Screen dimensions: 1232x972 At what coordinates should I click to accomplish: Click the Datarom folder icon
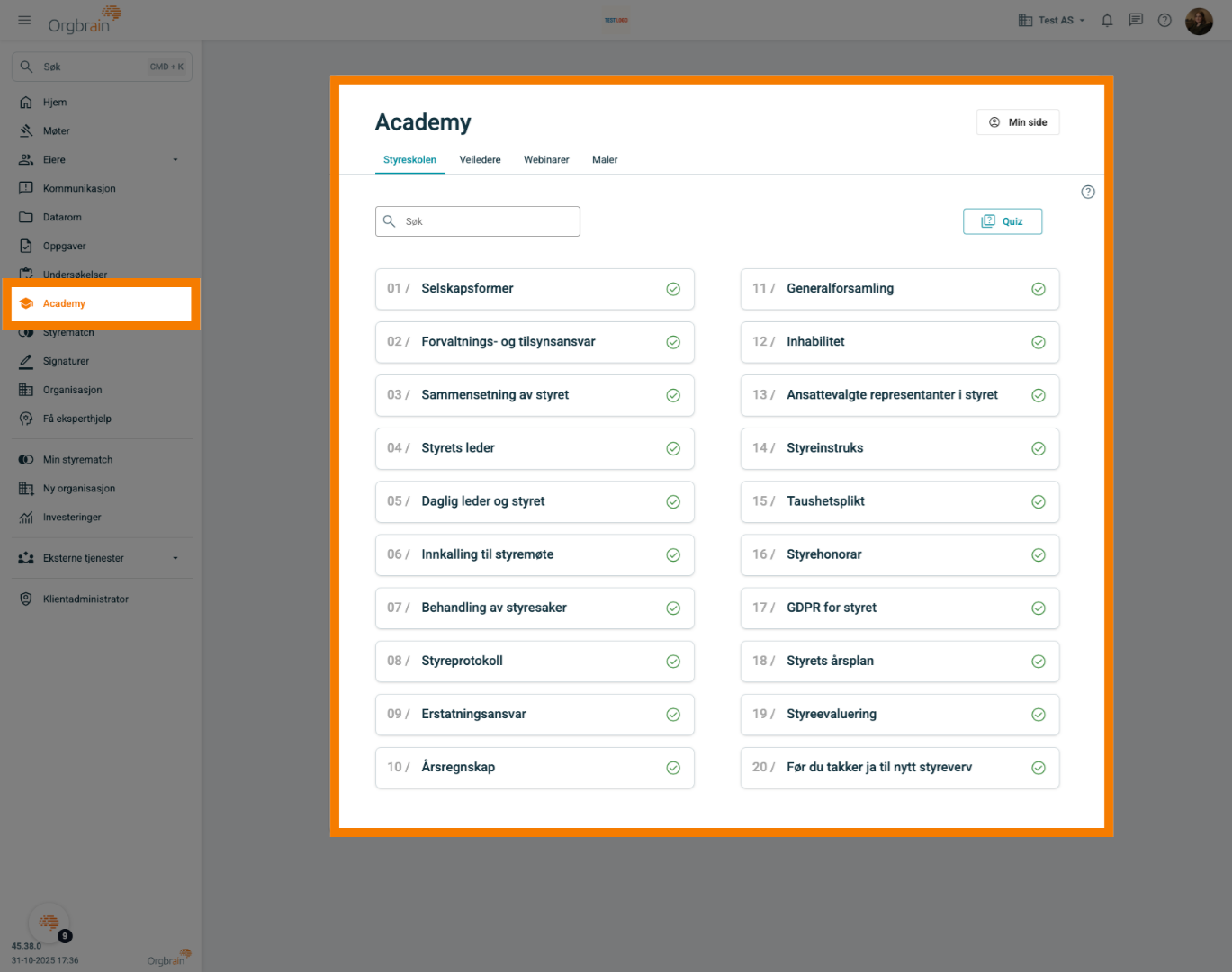26,218
